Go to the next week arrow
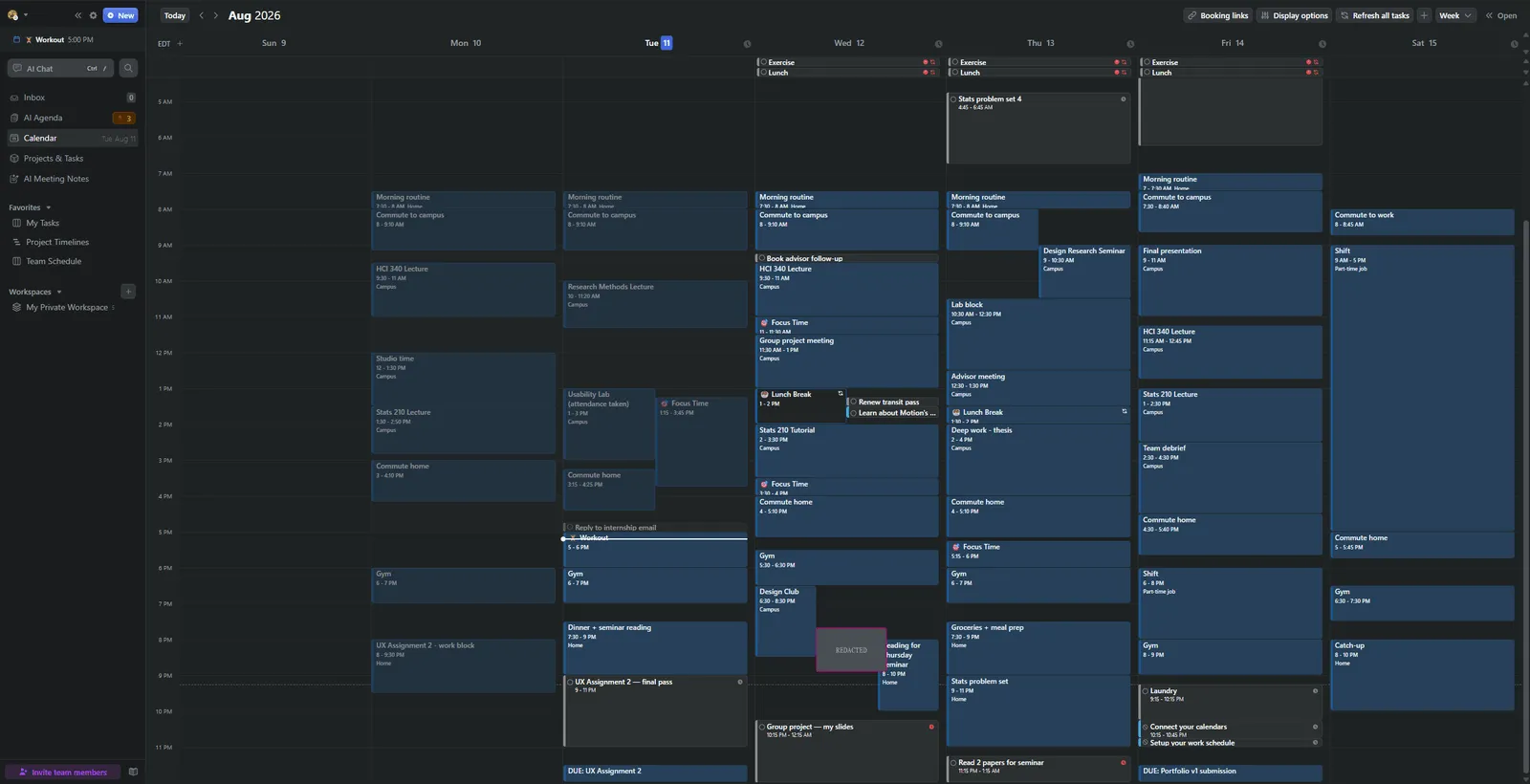Viewport: 1530px width, 784px height. pyautogui.click(x=216, y=15)
